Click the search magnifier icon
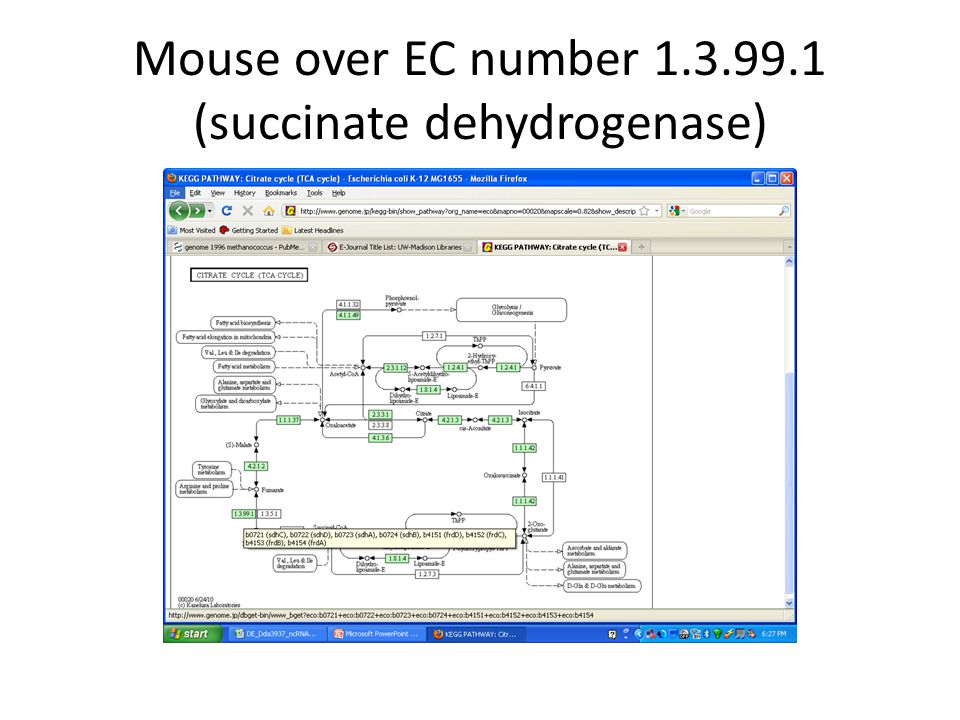The height and width of the screenshot is (720, 960). point(783,211)
